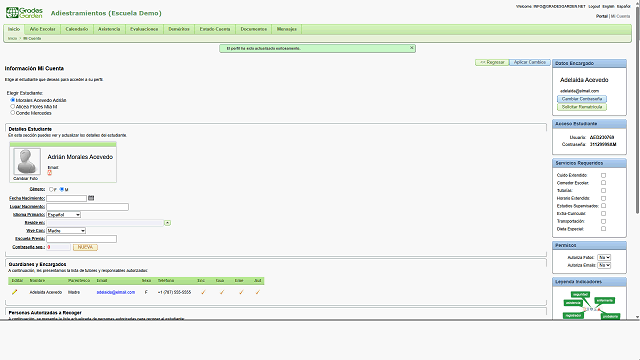Enable Tutorías service checkbox
640x360 pixels.
[603, 191]
